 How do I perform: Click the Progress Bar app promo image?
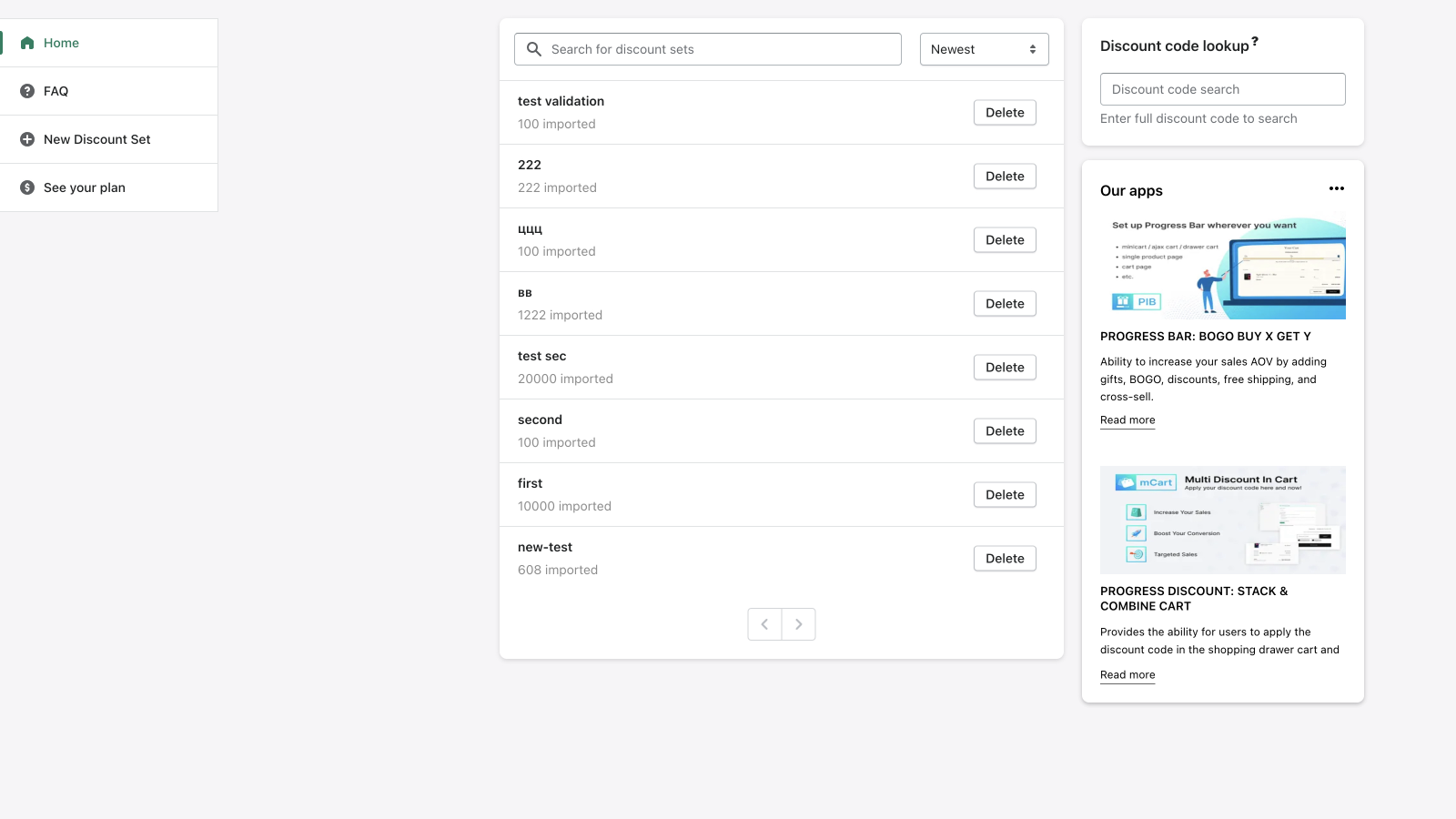click(1222, 267)
